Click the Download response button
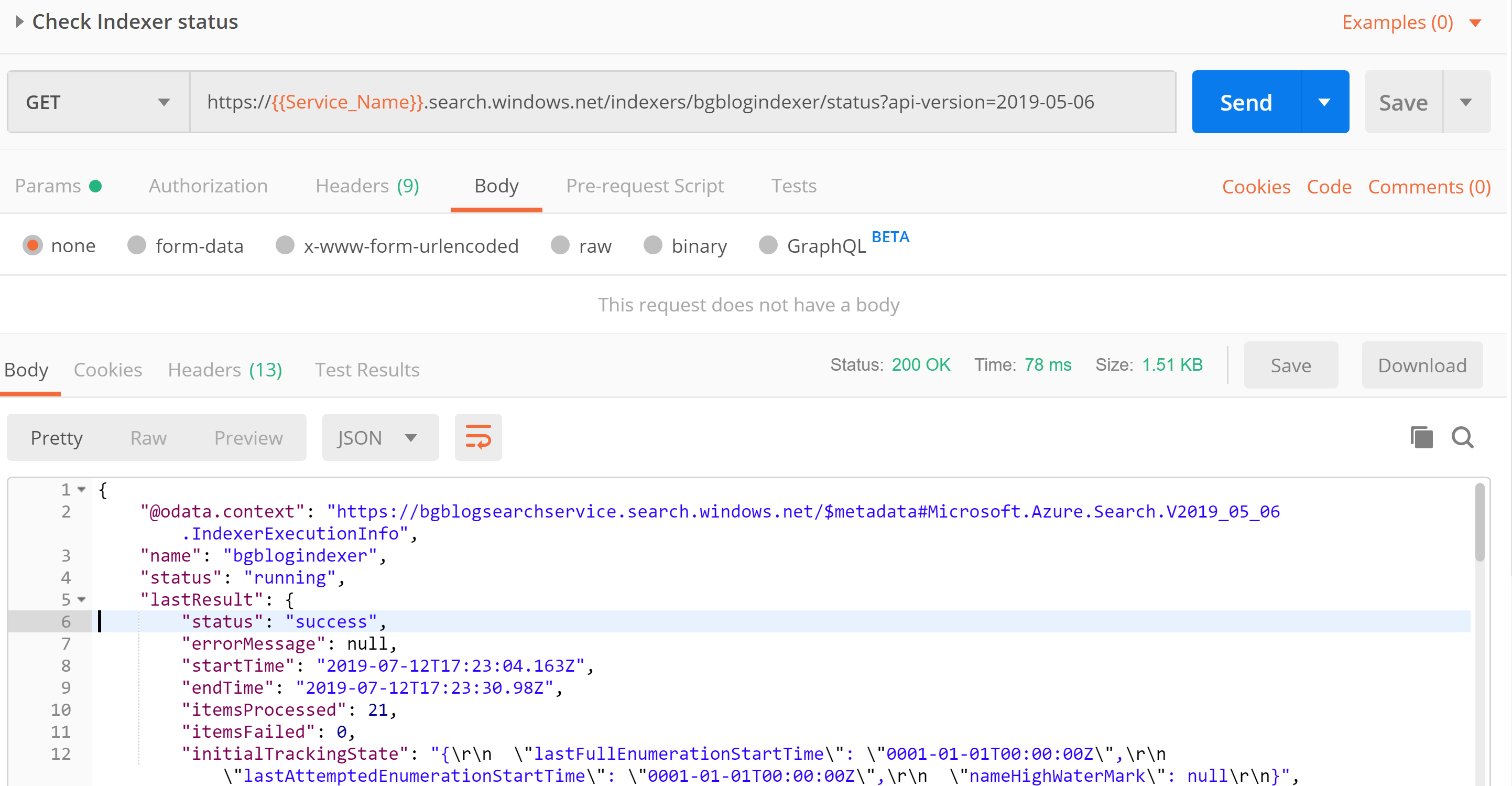Image resolution: width=1512 pixels, height=786 pixels. pyautogui.click(x=1422, y=365)
